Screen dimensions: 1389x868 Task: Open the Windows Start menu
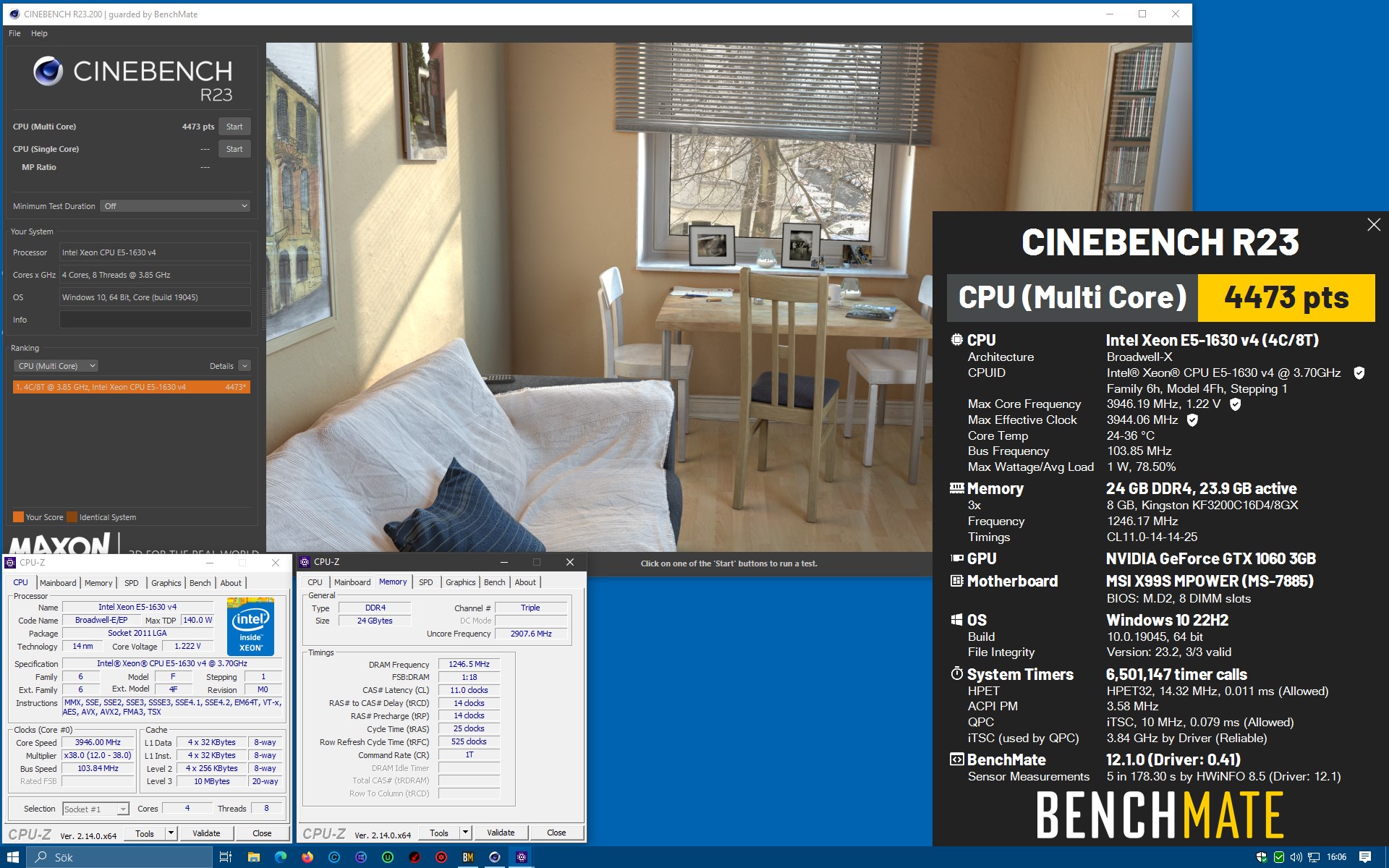pyautogui.click(x=13, y=857)
